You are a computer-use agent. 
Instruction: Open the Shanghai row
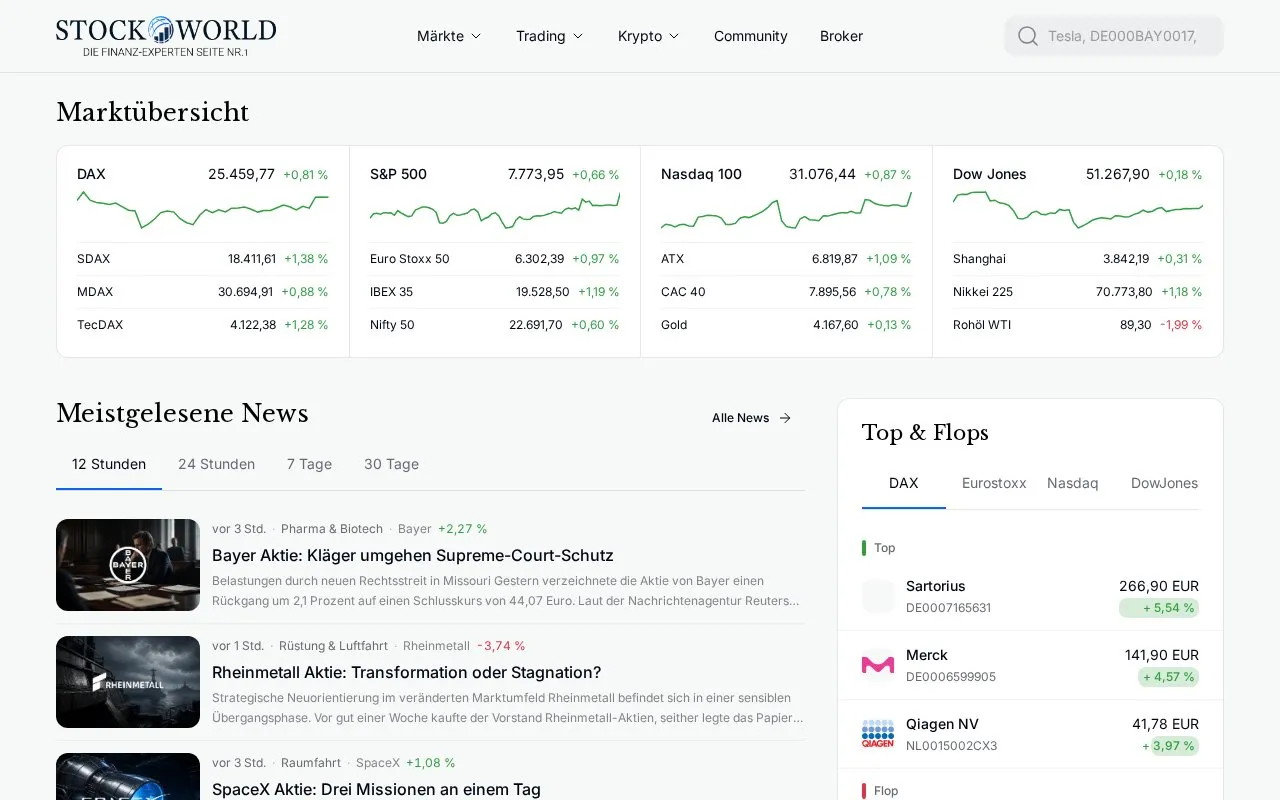pos(1078,259)
